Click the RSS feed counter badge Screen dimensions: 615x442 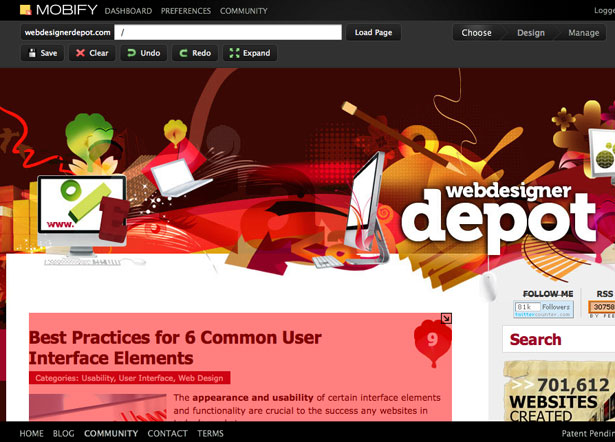[602, 307]
